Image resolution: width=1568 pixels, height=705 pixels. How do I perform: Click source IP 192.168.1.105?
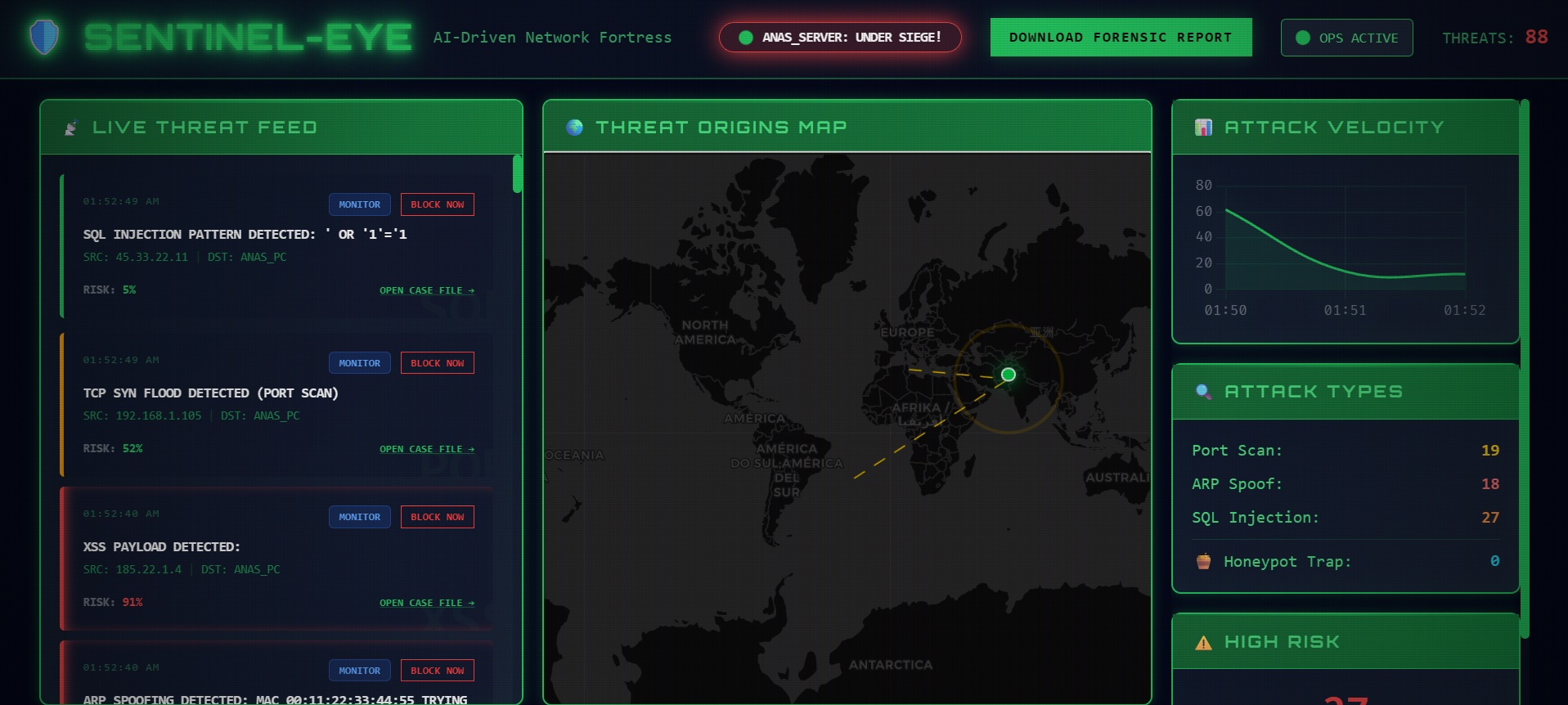pyautogui.click(x=158, y=415)
